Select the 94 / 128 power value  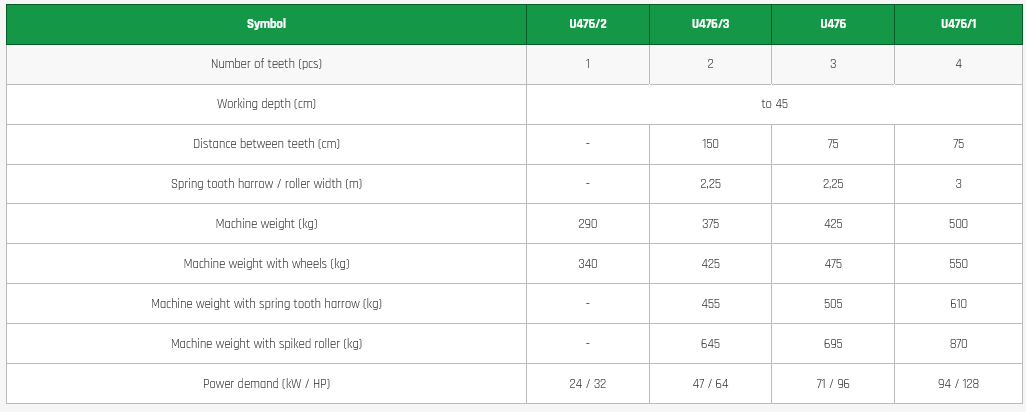pyautogui.click(x=958, y=384)
